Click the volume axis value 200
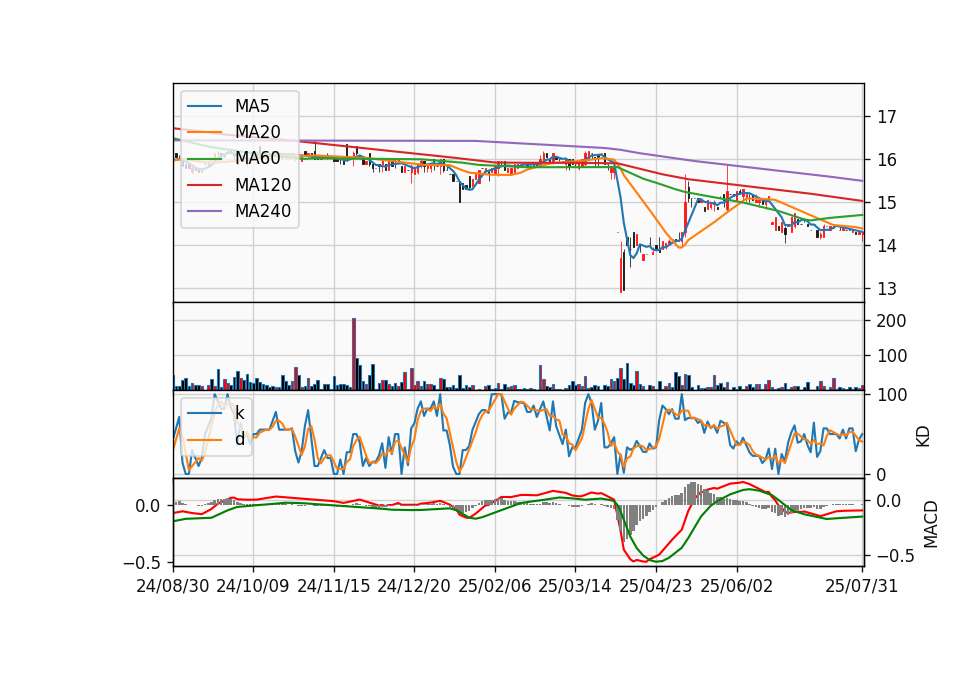This screenshot has height=690, width=960. coord(891,321)
